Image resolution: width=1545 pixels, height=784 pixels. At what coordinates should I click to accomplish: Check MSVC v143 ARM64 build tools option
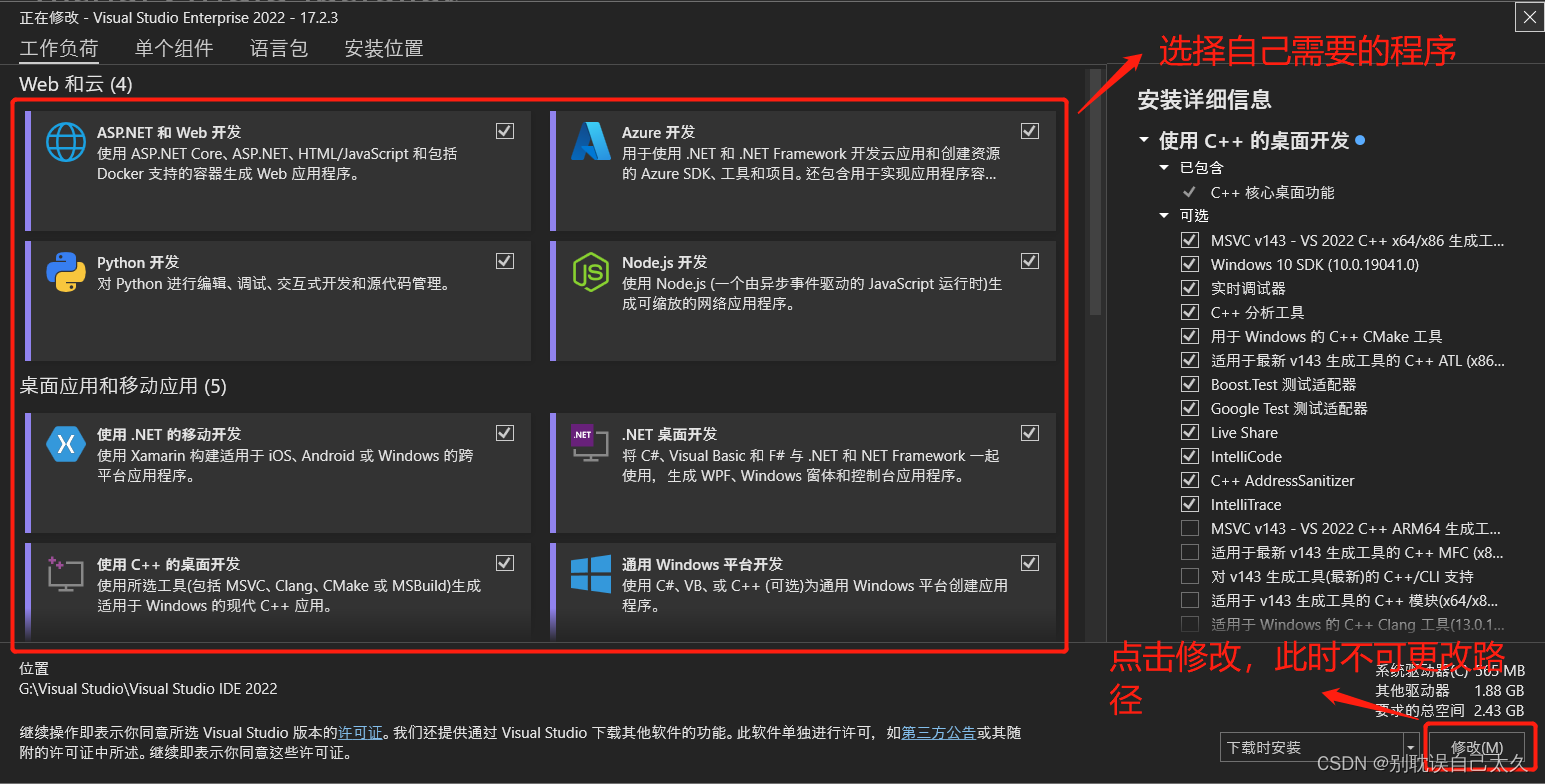click(x=1190, y=528)
